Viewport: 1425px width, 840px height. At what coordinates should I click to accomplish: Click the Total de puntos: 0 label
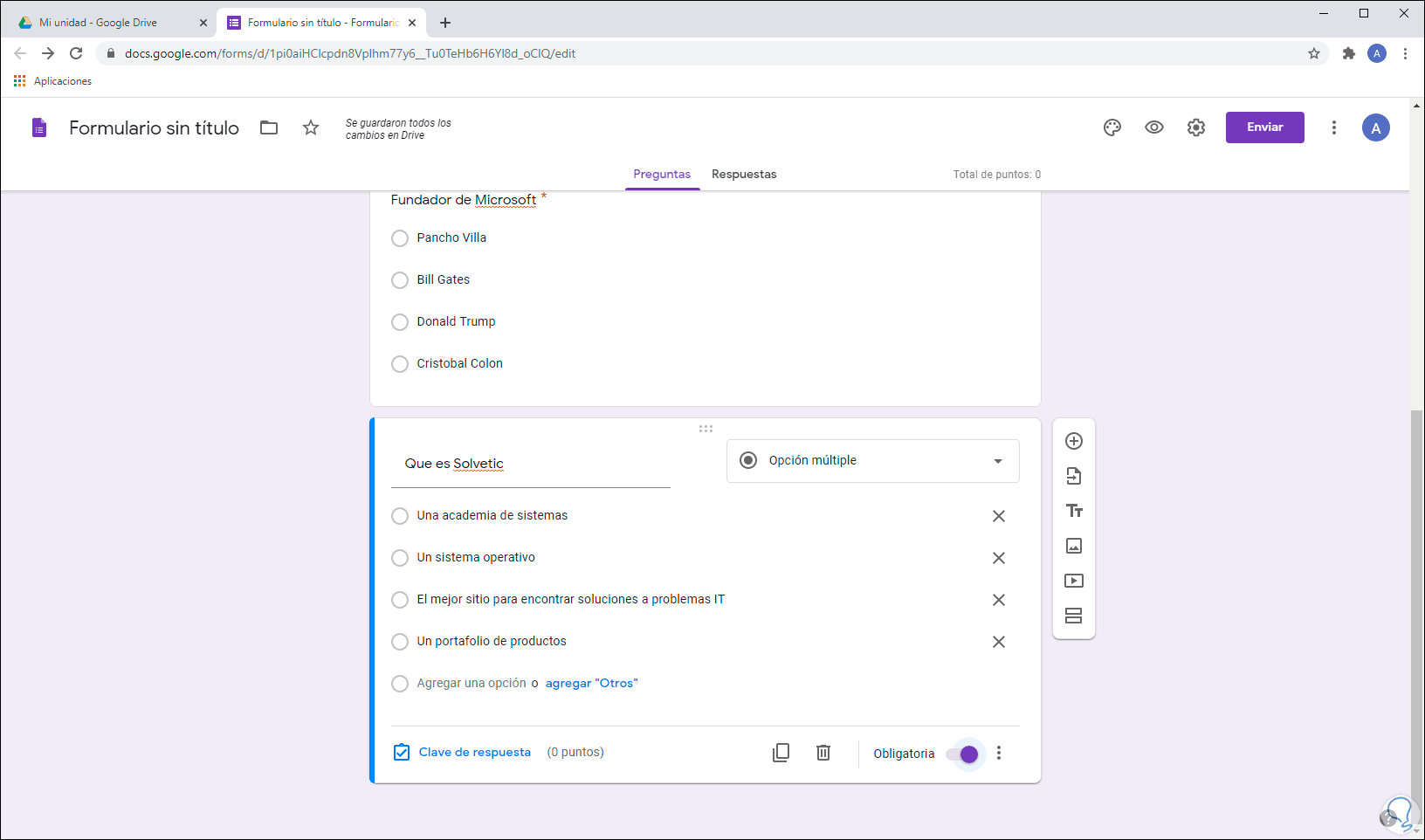(x=997, y=175)
